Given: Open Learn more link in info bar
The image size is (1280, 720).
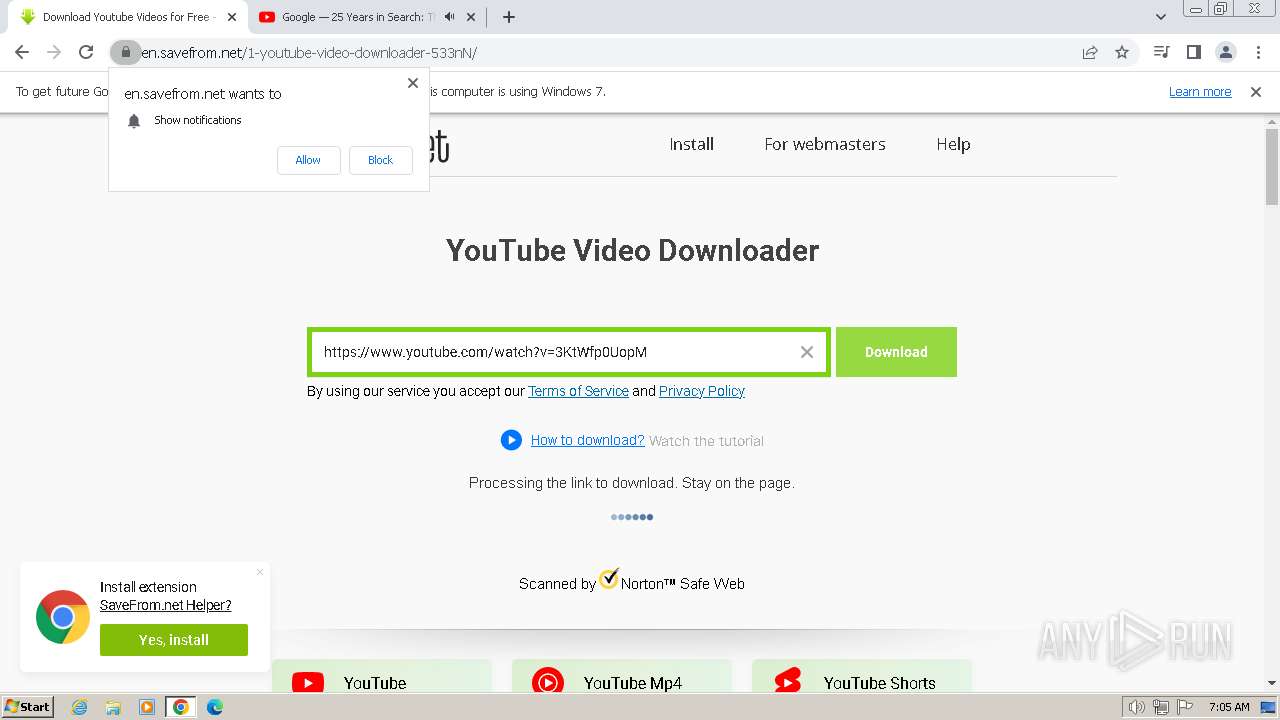Looking at the screenshot, I should 1200,92.
